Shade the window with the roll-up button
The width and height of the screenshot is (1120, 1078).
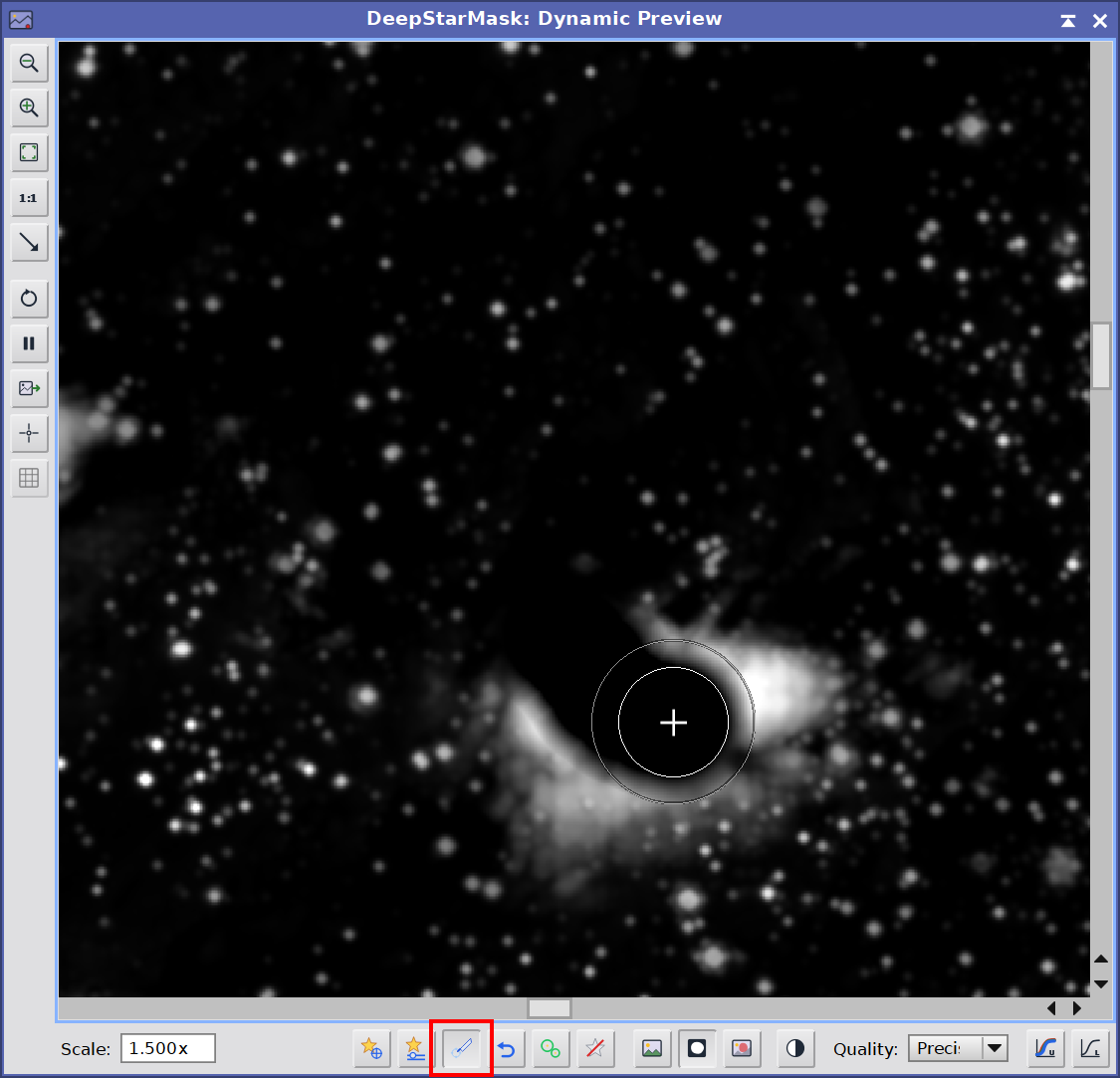1068,21
